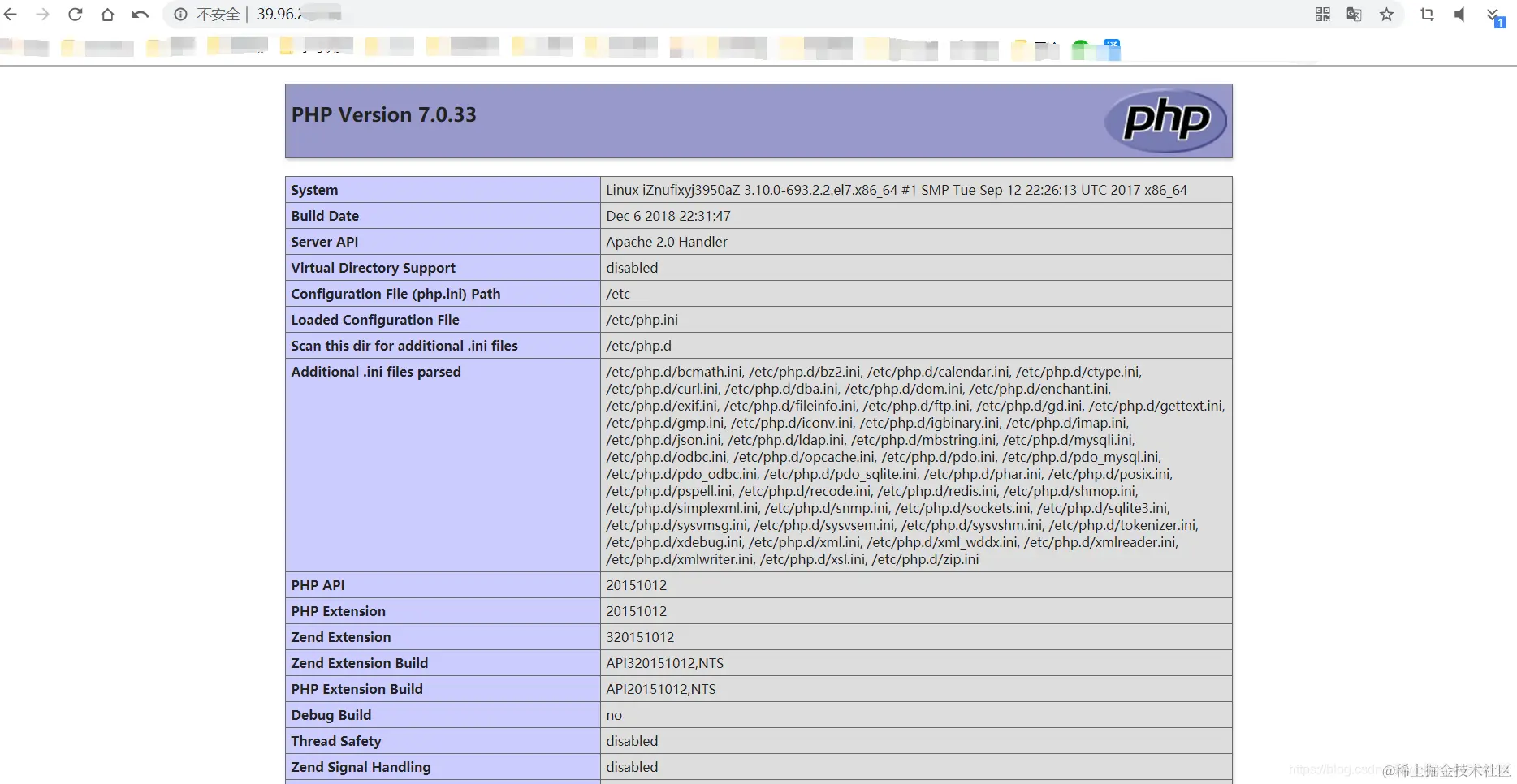
Task: Click the PHP Extension Build label
Action: [357, 689]
